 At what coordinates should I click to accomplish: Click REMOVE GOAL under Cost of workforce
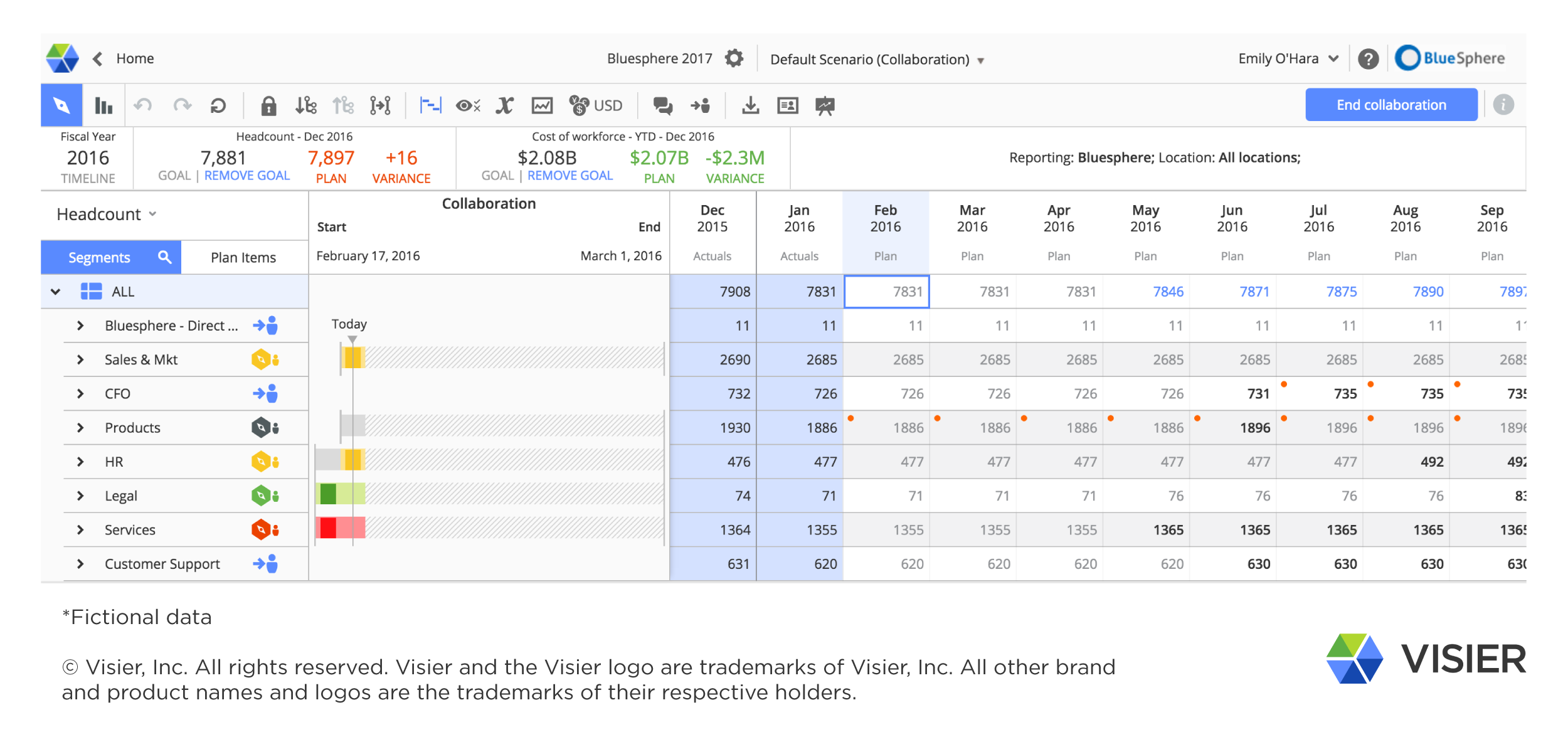(570, 176)
